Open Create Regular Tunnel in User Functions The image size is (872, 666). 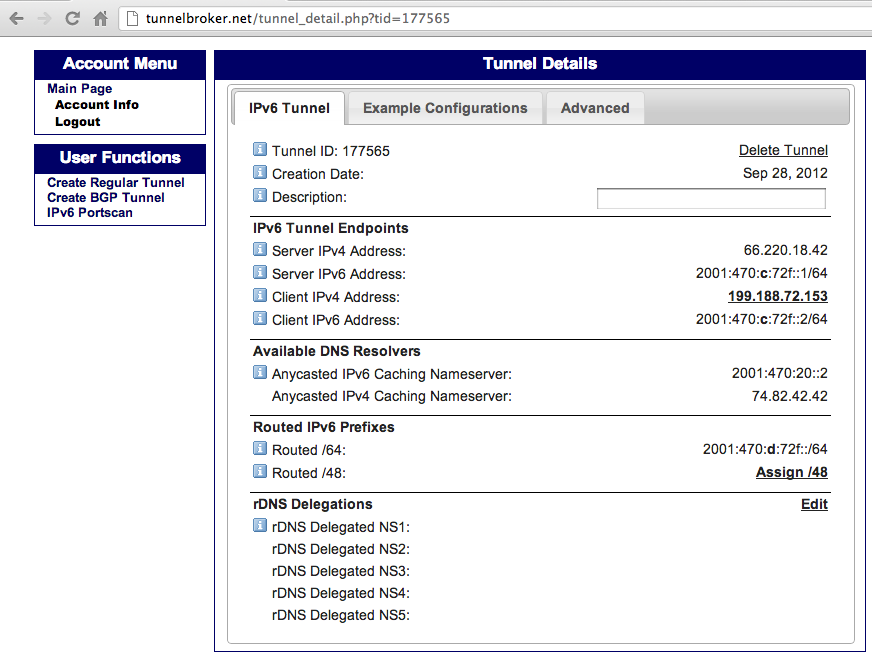[x=116, y=183]
